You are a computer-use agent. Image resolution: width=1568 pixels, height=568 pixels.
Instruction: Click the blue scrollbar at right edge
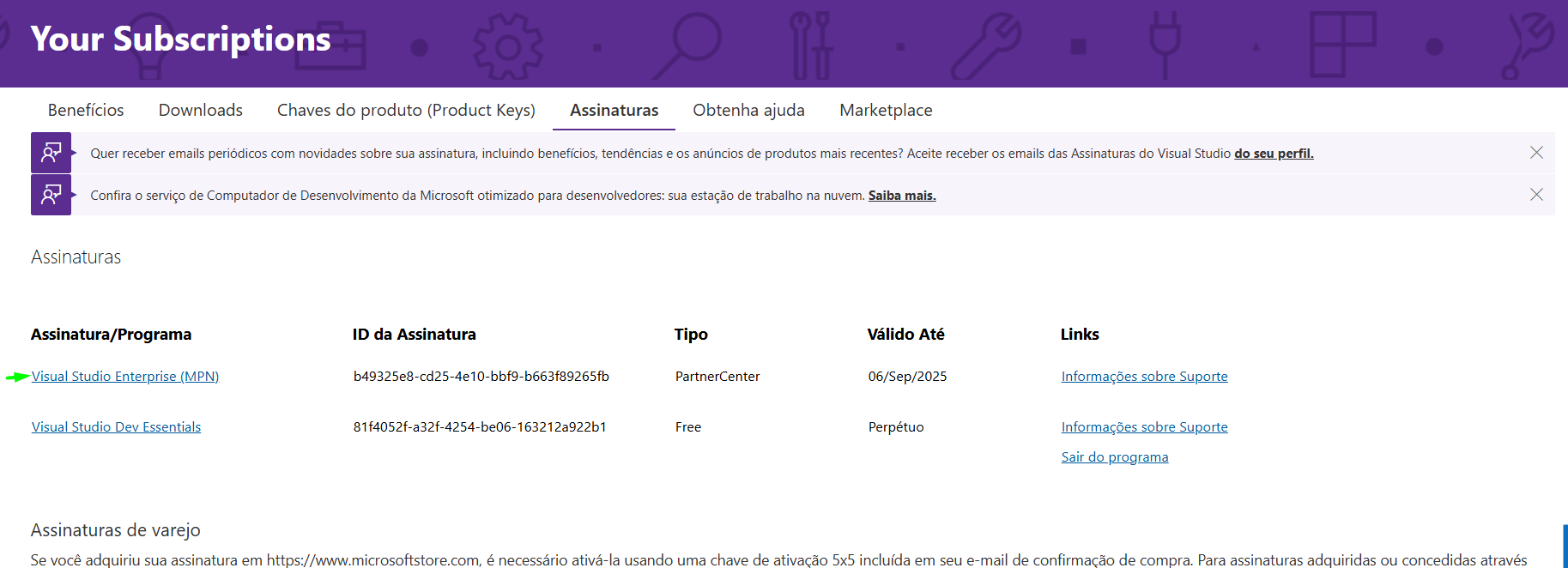[x=1565, y=546]
